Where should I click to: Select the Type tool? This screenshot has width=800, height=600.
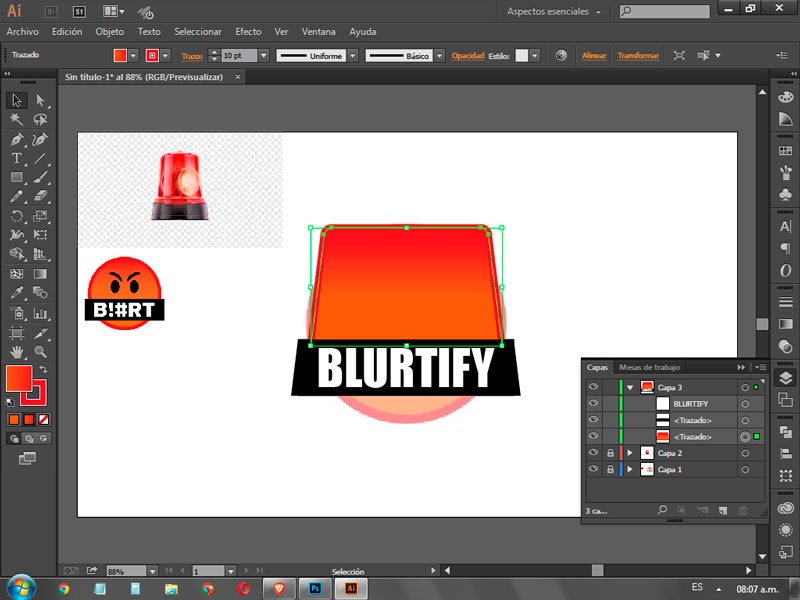click(17, 158)
